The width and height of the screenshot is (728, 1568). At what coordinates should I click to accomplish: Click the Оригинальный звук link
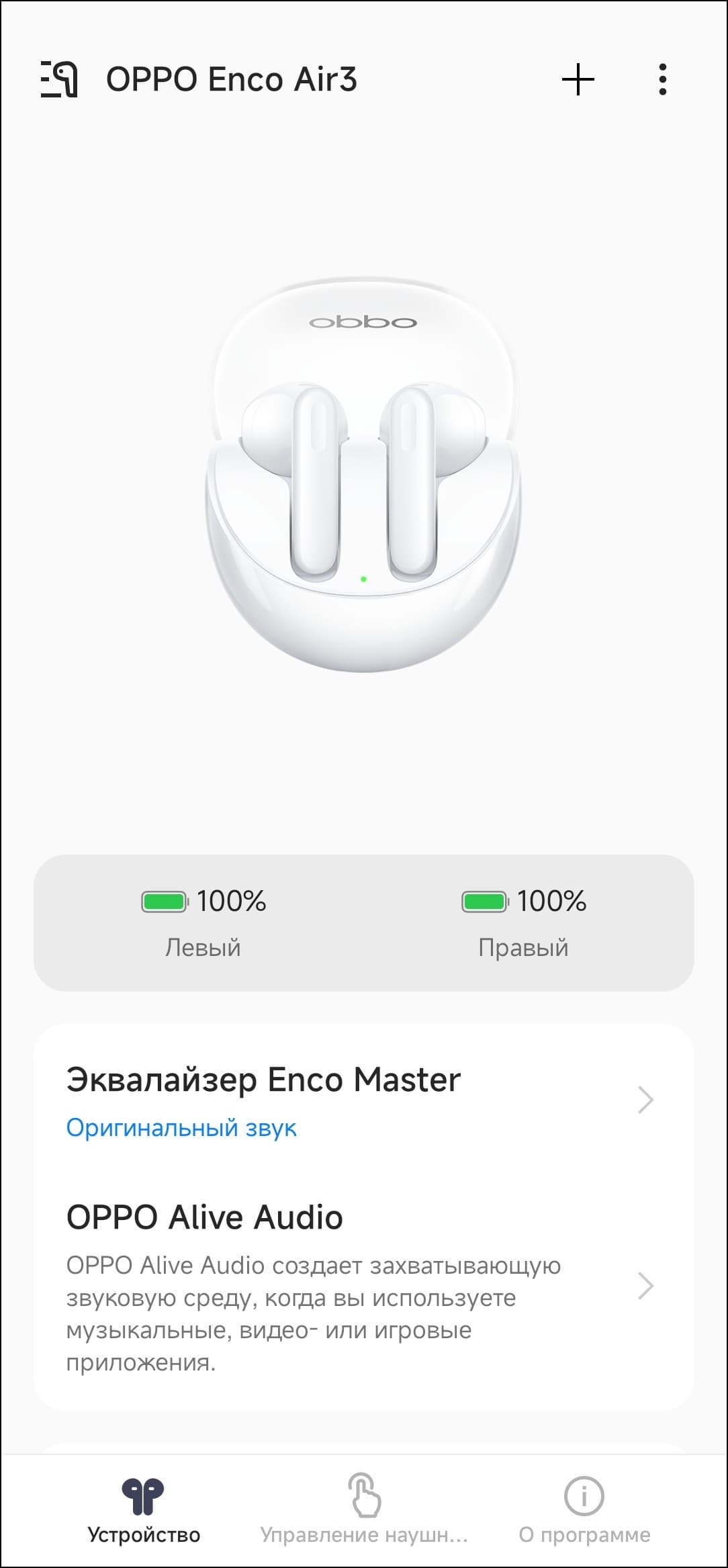coord(181,1127)
